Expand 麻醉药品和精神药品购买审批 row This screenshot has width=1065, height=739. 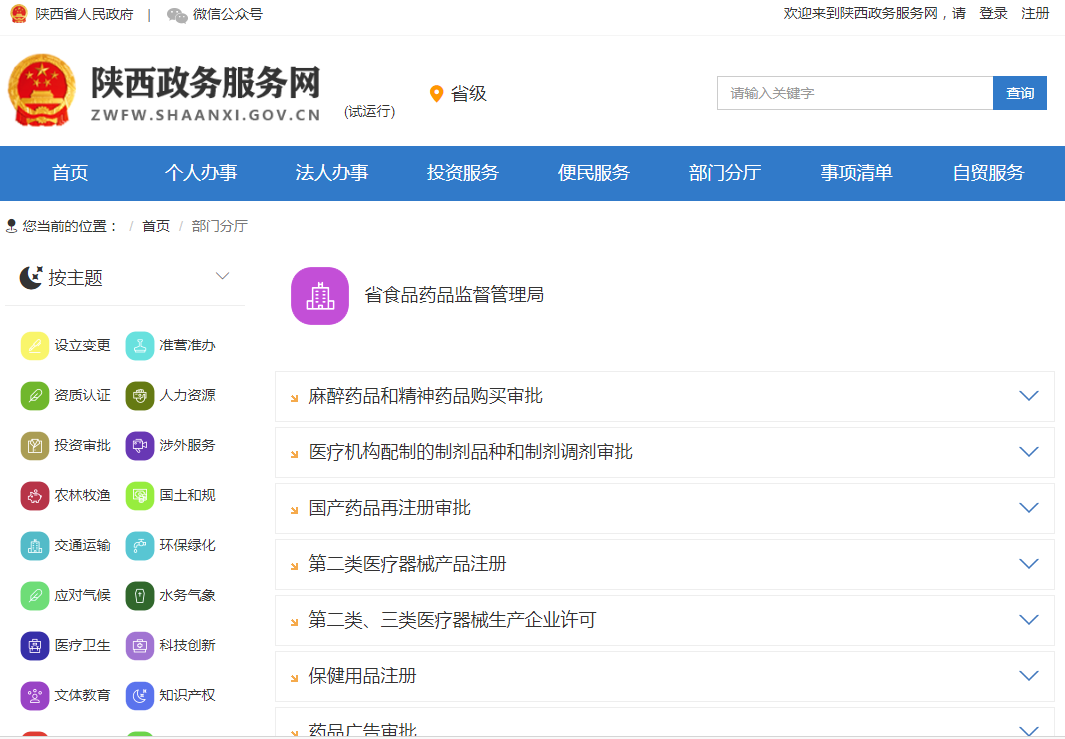[1028, 396]
